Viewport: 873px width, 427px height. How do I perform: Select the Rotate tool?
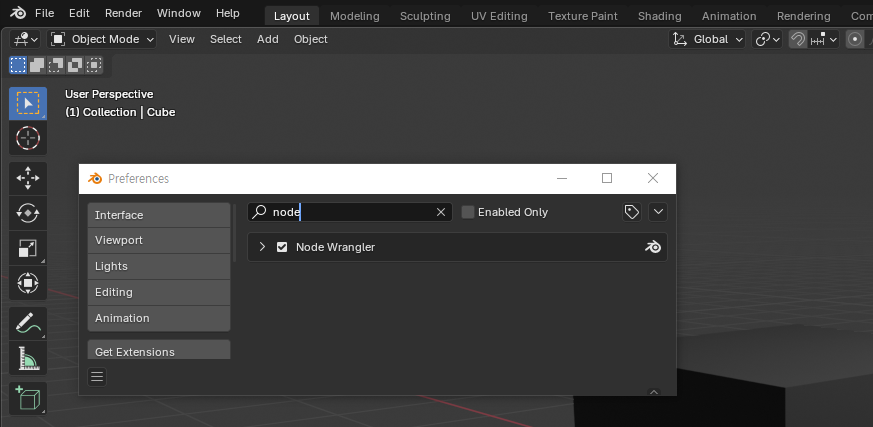[28, 213]
